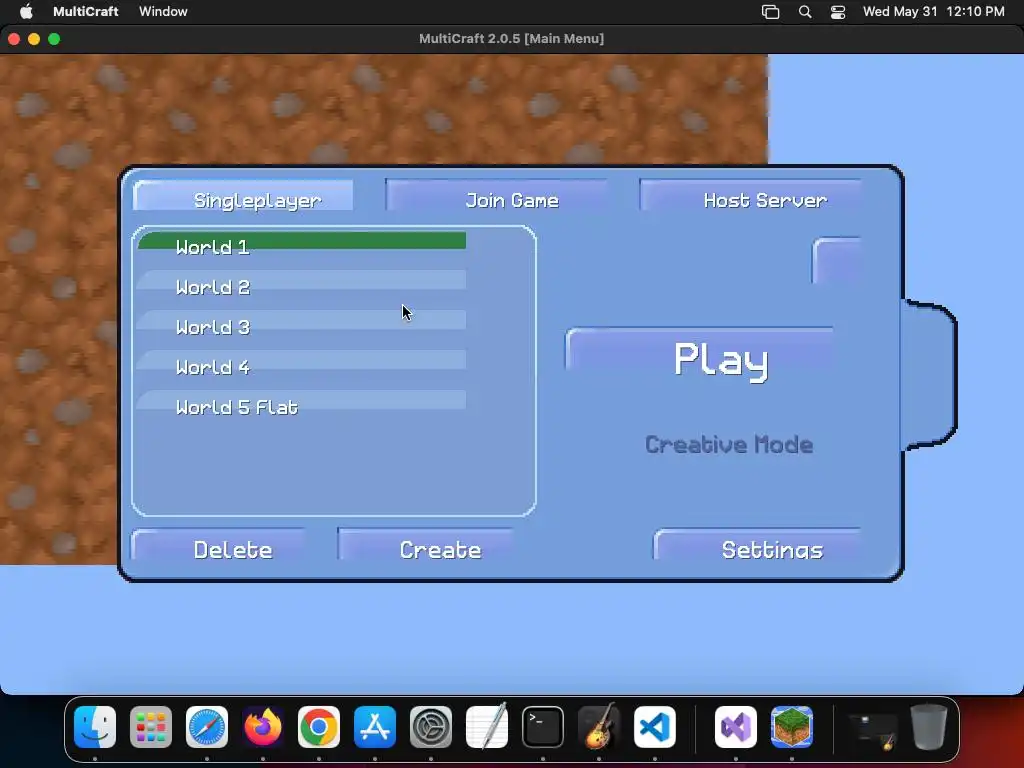Open Launchpad in the dock

[x=151, y=727]
